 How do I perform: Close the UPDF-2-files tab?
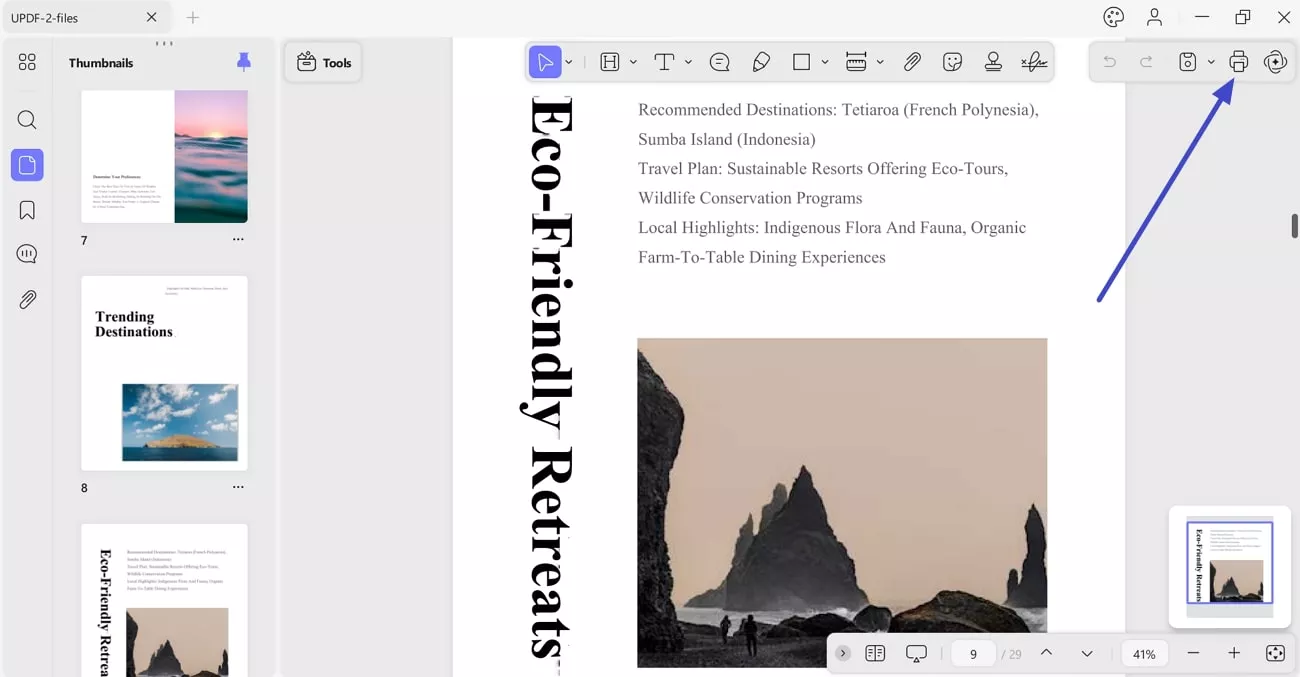point(152,17)
